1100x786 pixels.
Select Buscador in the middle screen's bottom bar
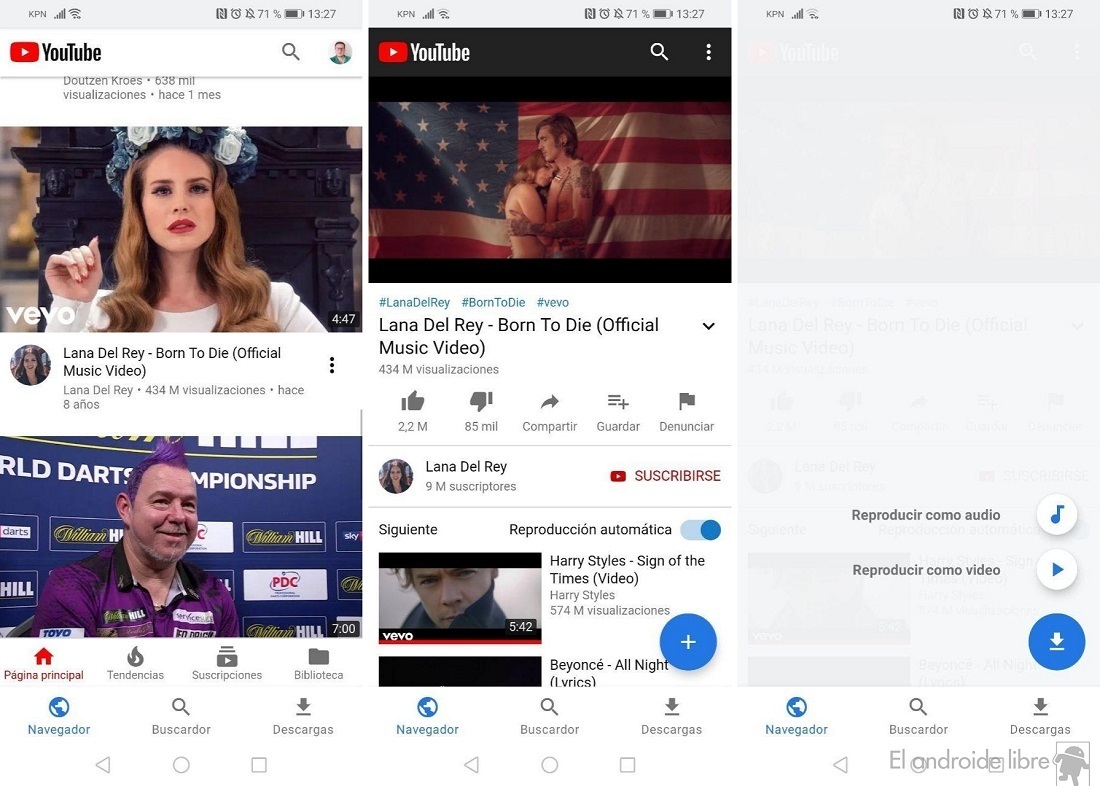[x=549, y=717]
